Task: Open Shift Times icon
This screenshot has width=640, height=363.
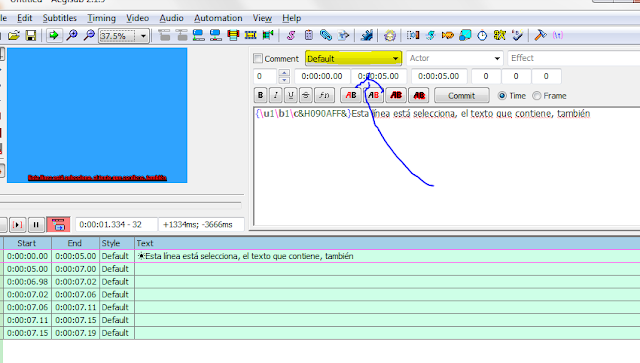Action: point(413,36)
